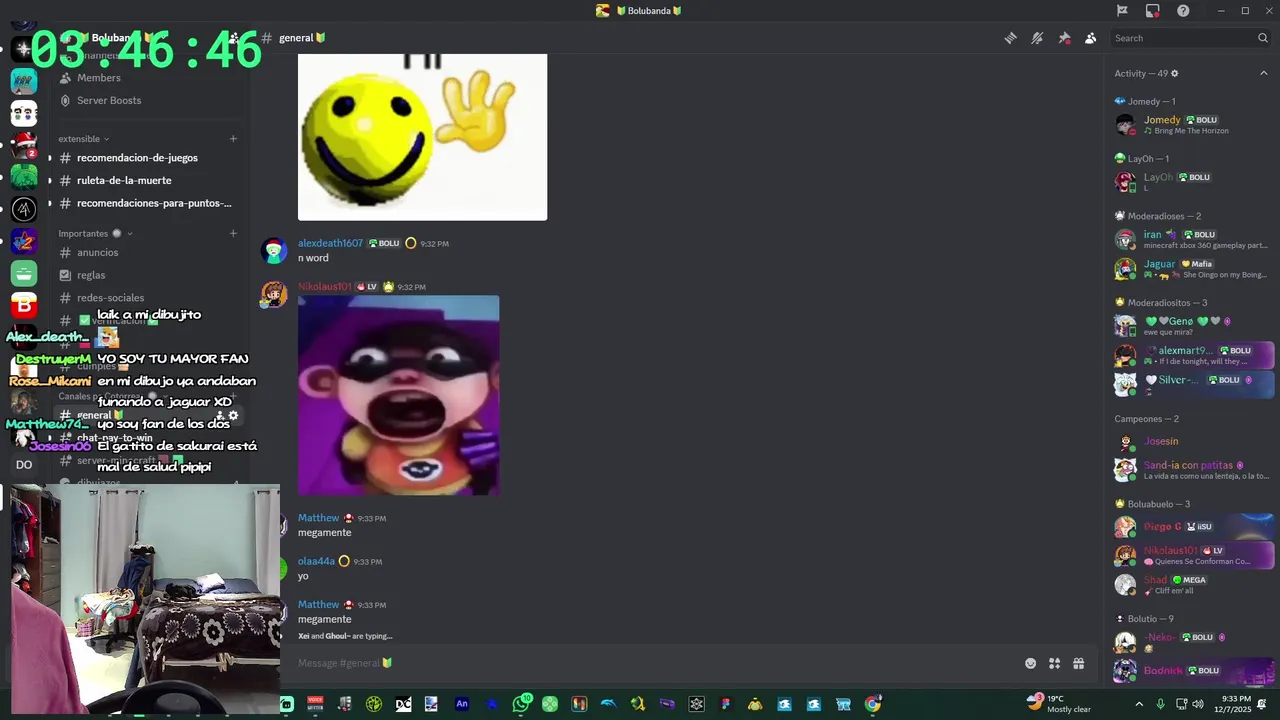Open Activity settings gear
This screenshot has height=720, width=1280.
(x=1174, y=73)
